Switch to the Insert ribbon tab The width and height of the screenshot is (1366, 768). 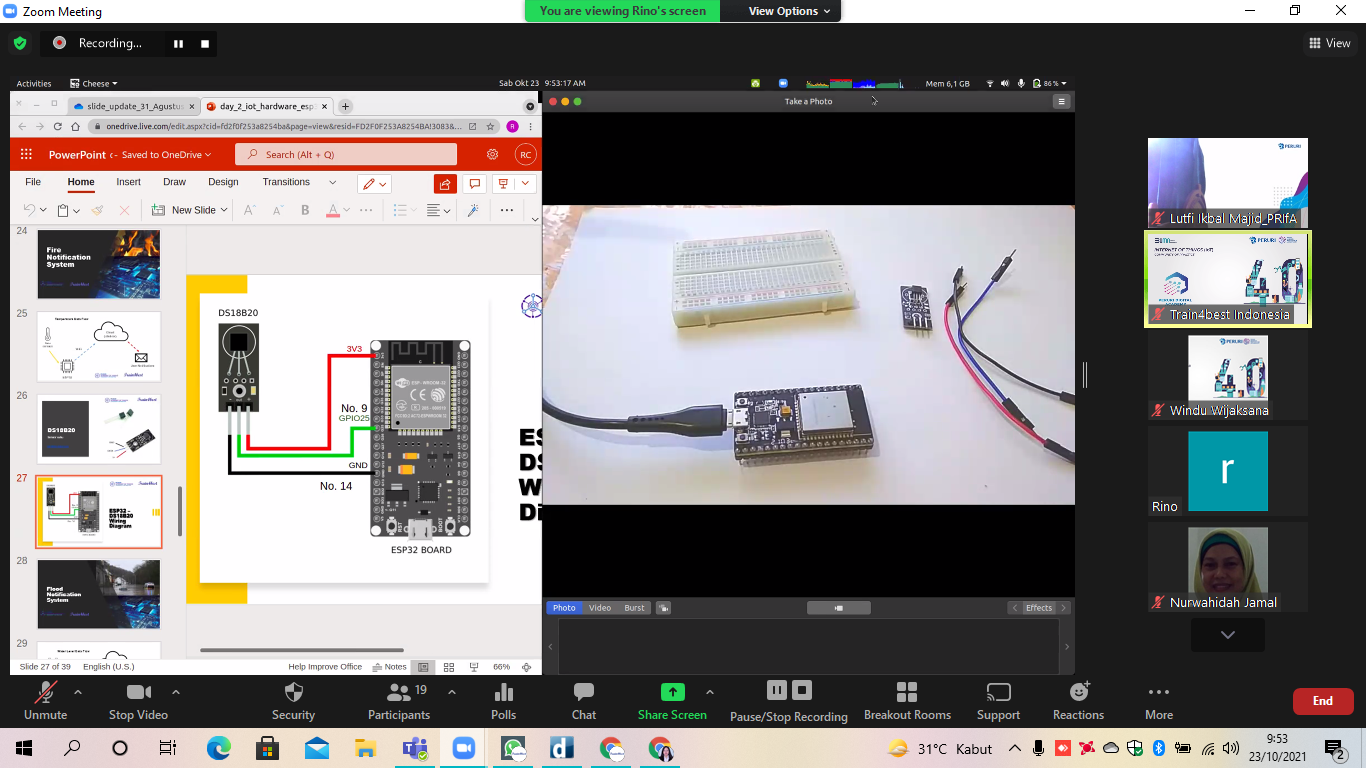[x=128, y=182]
